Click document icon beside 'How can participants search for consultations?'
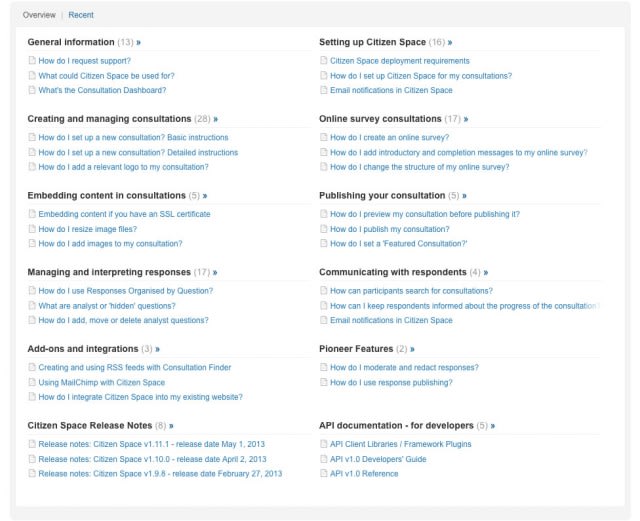The image size is (640, 521). [324, 290]
